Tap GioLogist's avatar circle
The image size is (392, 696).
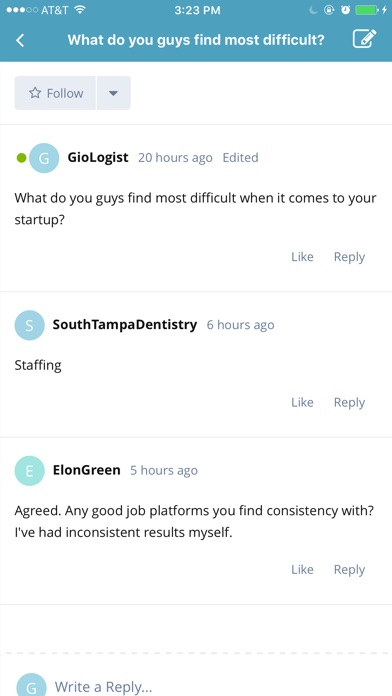coord(44,158)
